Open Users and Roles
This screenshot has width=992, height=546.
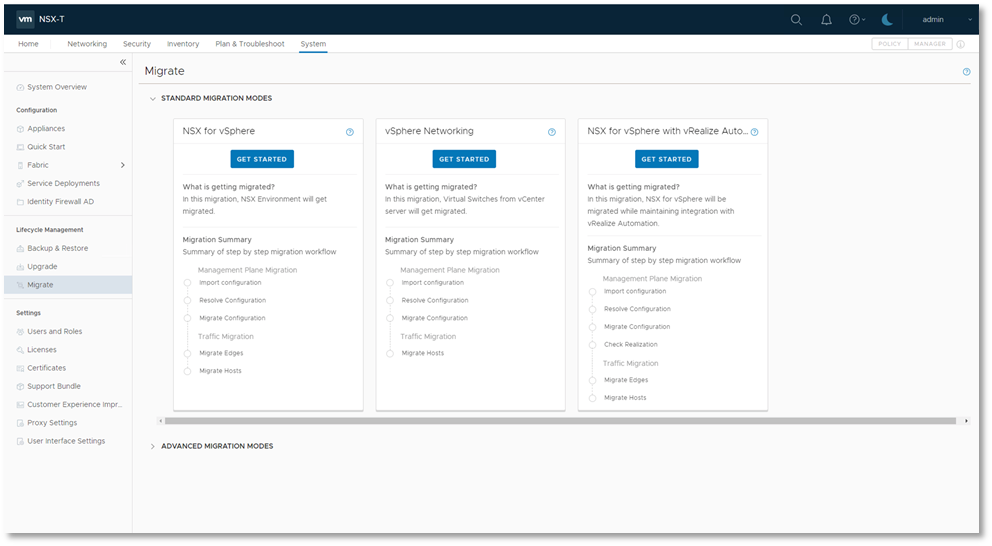coord(54,332)
